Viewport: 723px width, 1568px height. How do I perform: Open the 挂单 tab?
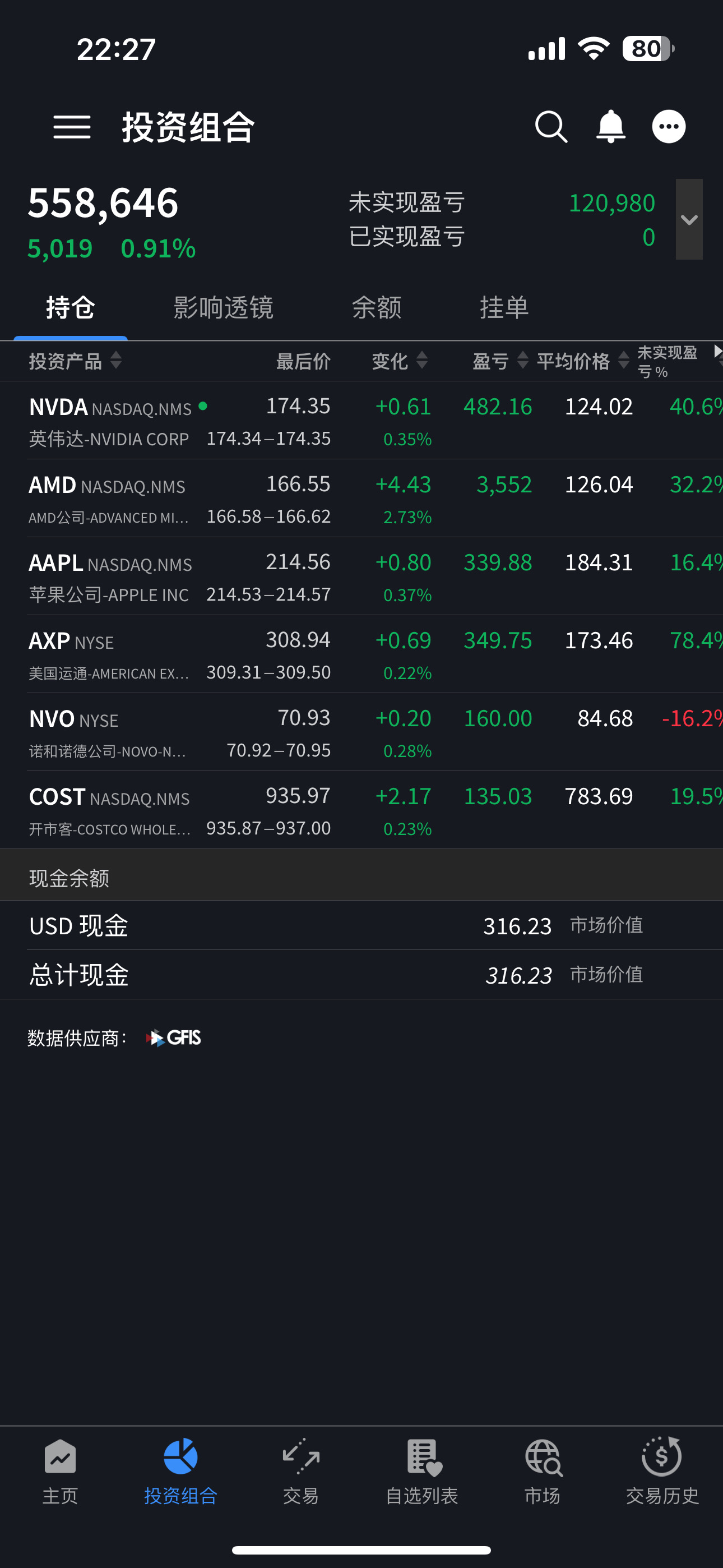(504, 307)
